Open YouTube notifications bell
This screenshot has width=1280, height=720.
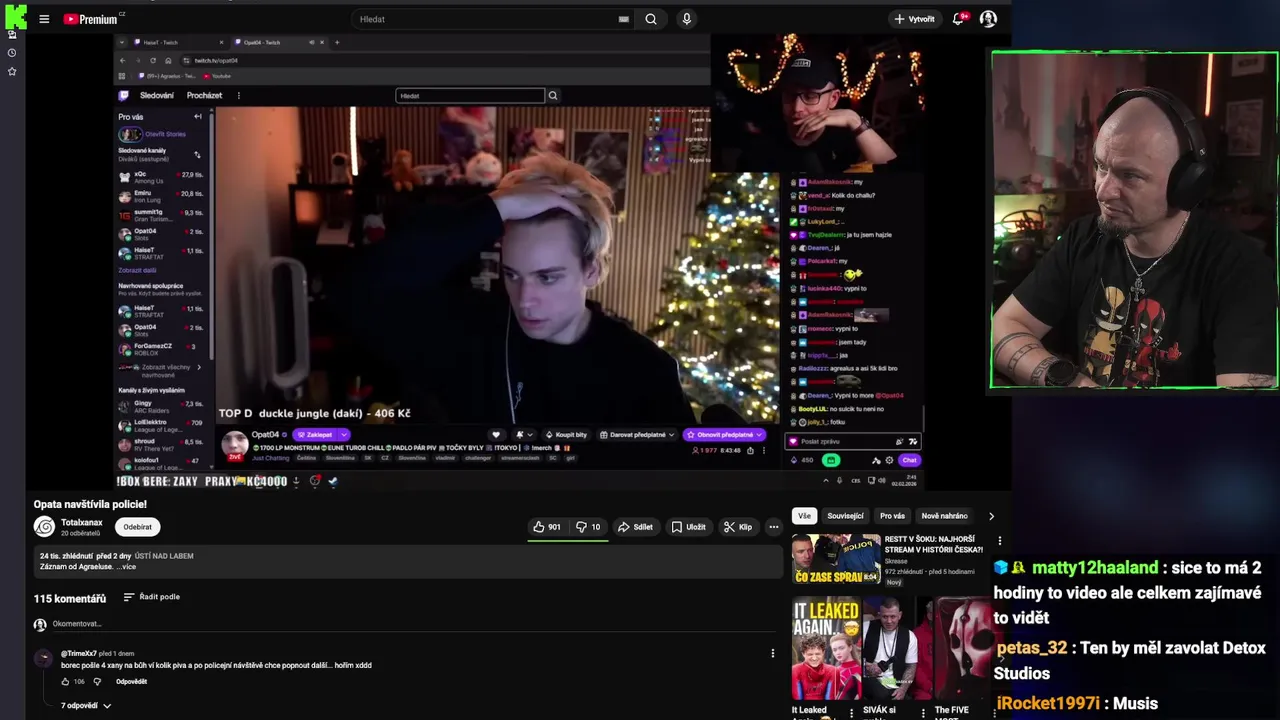pos(958,19)
